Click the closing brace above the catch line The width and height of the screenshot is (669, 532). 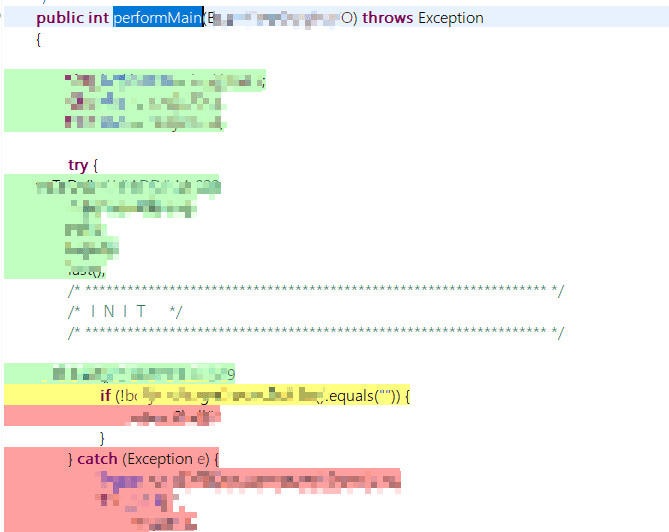tap(102, 438)
